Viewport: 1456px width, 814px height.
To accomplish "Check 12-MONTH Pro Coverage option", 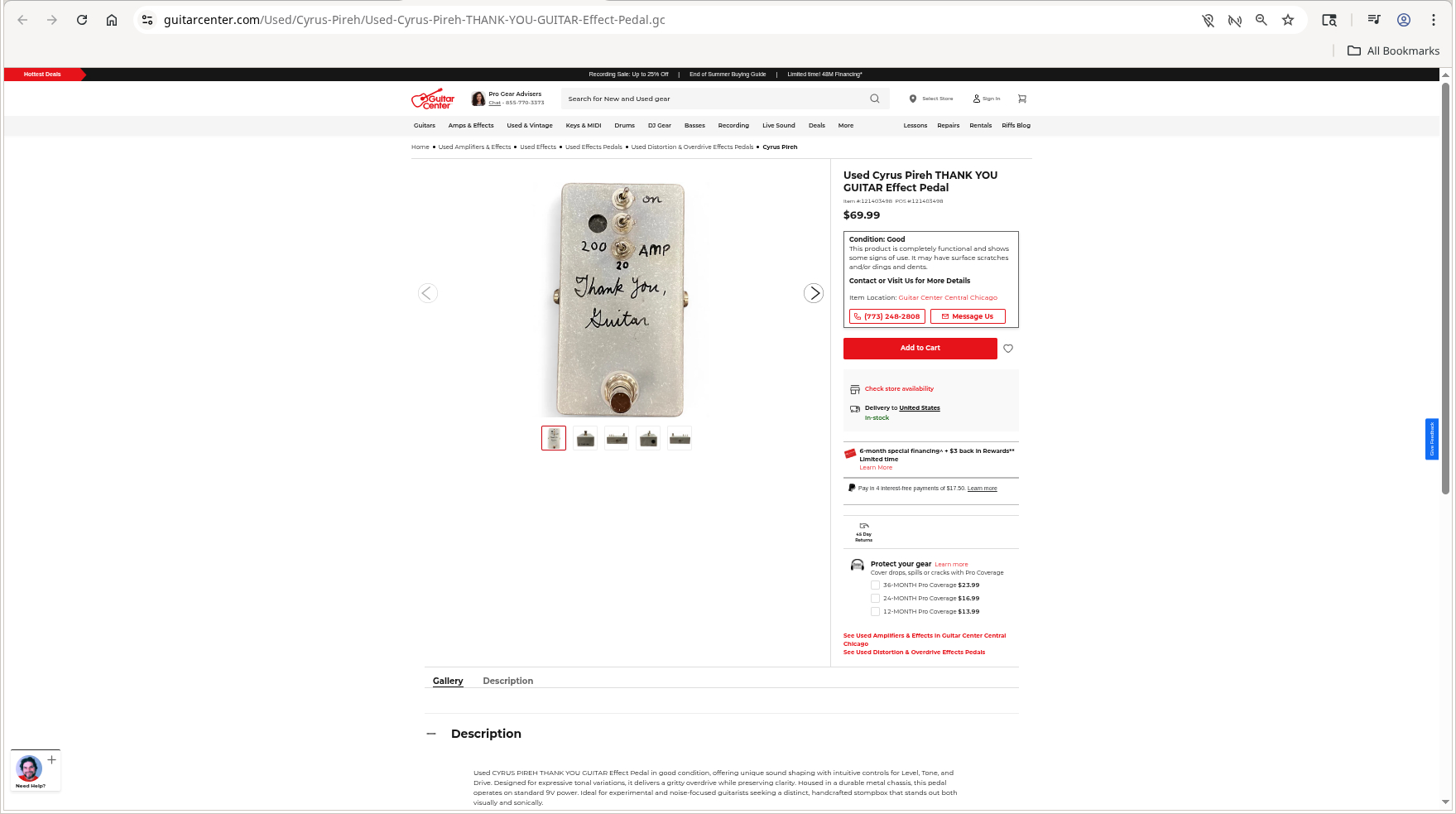I will pyautogui.click(x=875, y=611).
